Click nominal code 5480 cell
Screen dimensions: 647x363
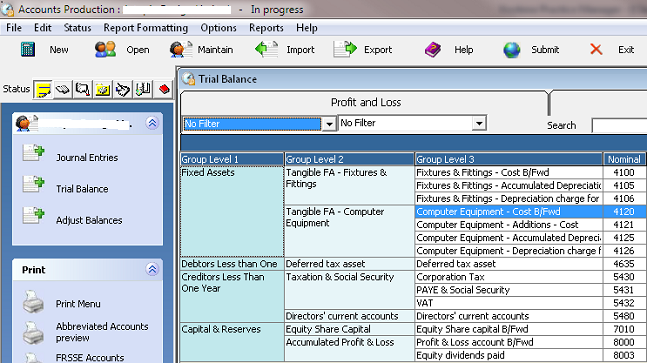click(x=625, y=316)
